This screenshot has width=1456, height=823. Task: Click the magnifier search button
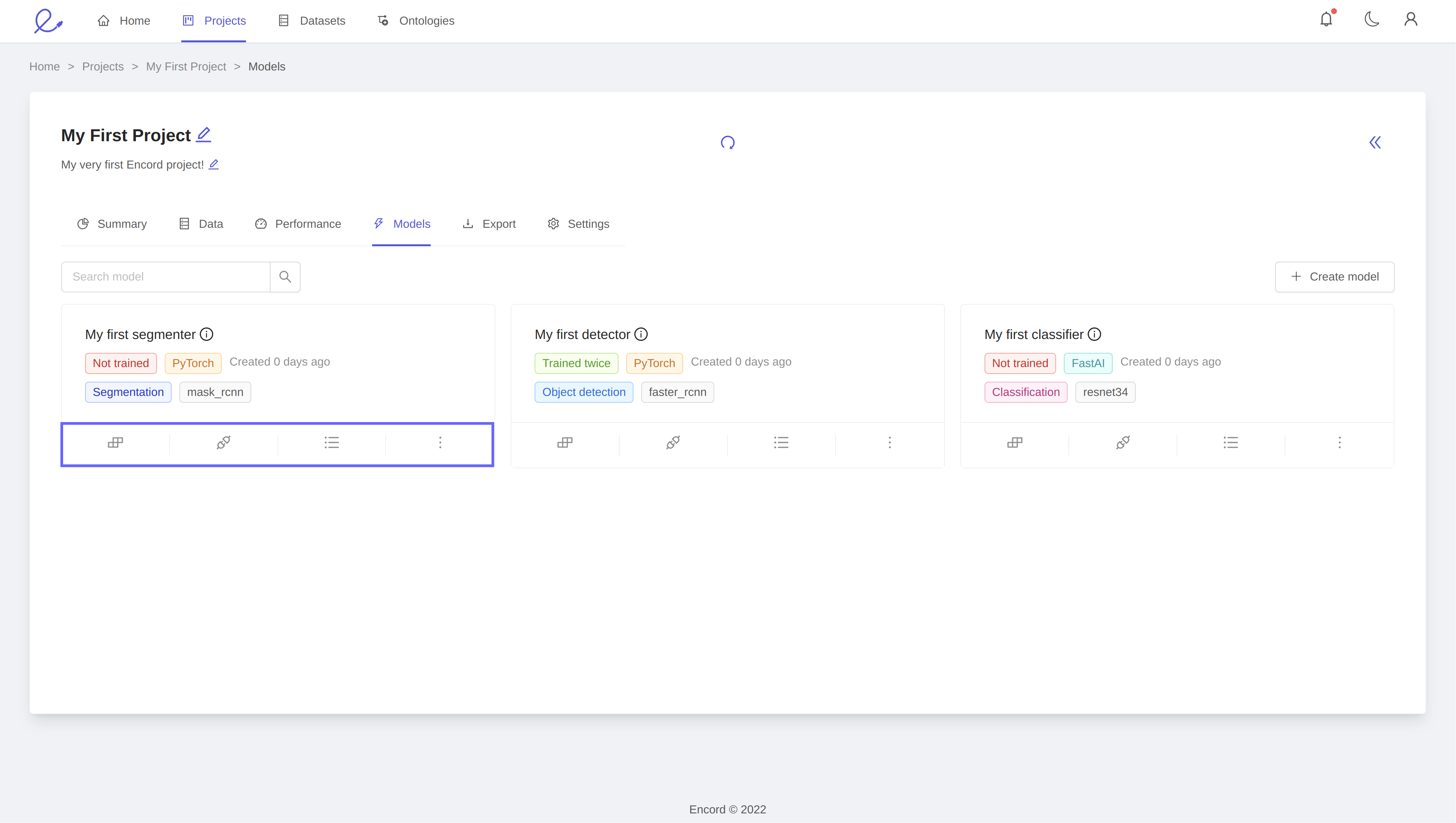285,276
